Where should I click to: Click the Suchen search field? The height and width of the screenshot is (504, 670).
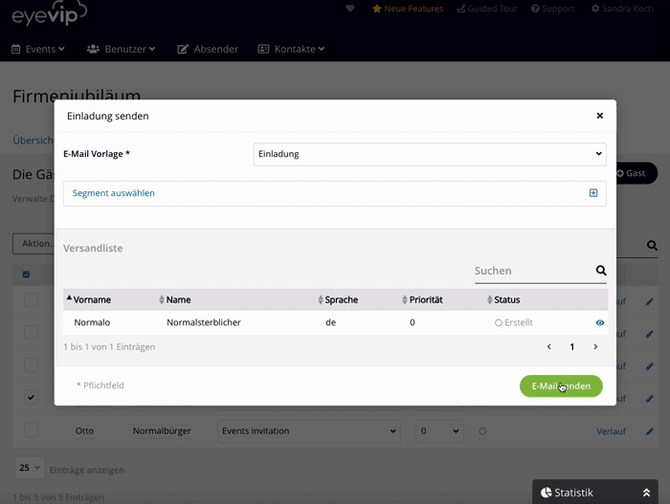(x=532, y=270)
